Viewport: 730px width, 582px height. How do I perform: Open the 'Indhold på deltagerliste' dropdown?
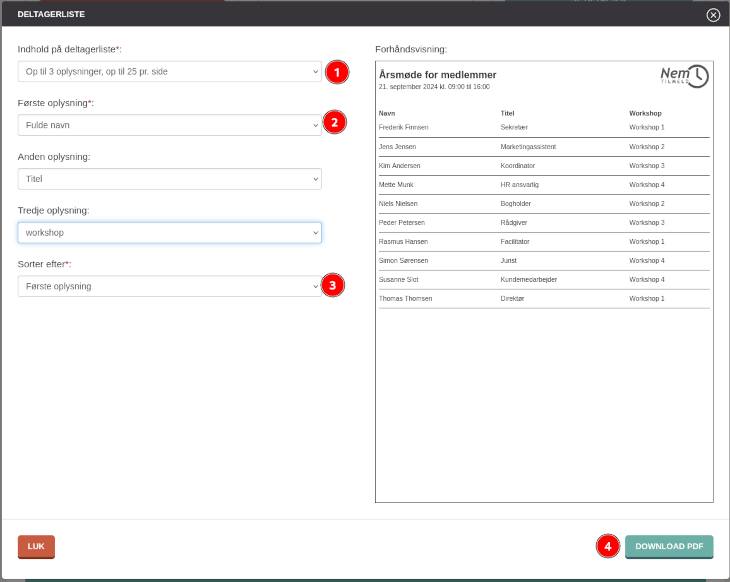point(169,72)
